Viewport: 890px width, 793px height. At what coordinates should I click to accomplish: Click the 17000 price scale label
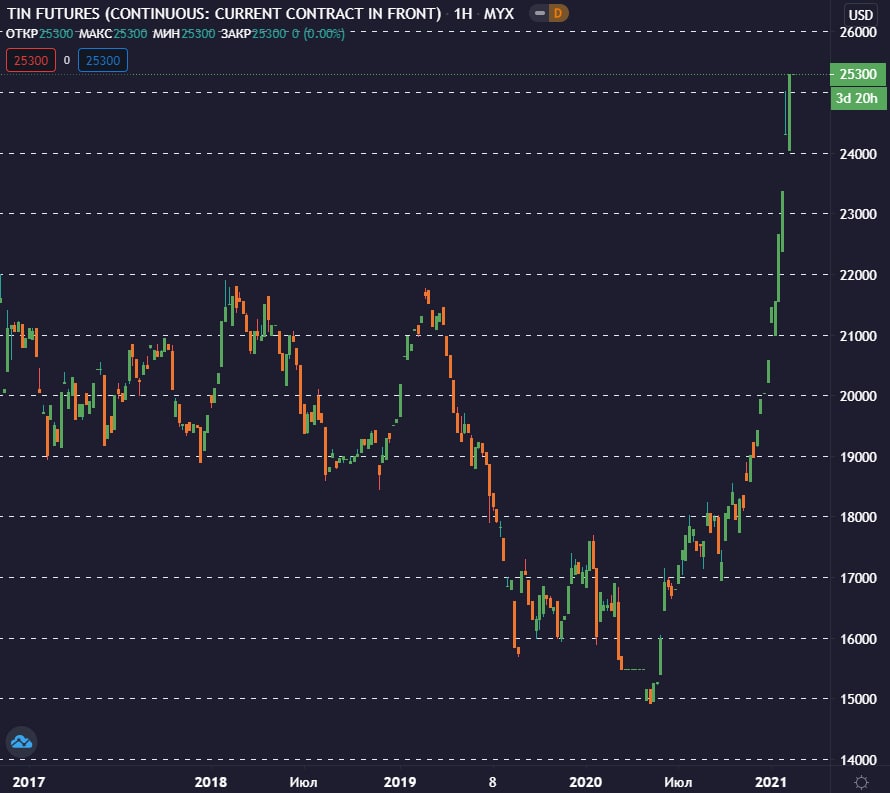[x=858, y=578]
